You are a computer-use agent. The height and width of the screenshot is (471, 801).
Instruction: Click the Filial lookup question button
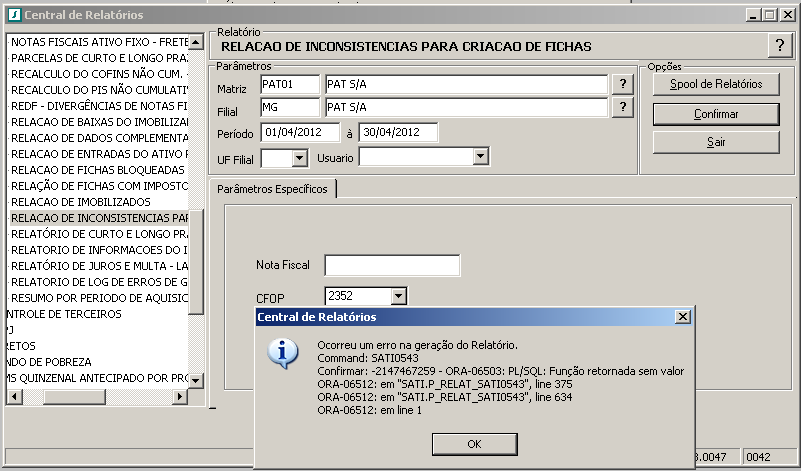(x=623, y=107)
